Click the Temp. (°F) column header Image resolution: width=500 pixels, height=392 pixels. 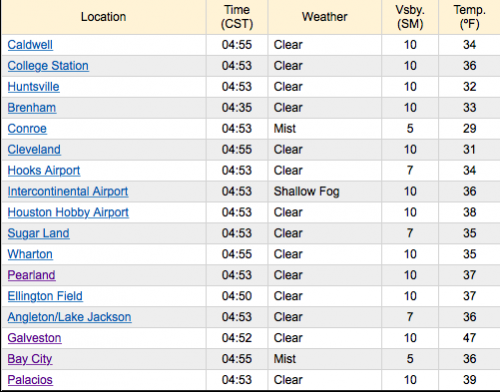click(x=469, y=17)
